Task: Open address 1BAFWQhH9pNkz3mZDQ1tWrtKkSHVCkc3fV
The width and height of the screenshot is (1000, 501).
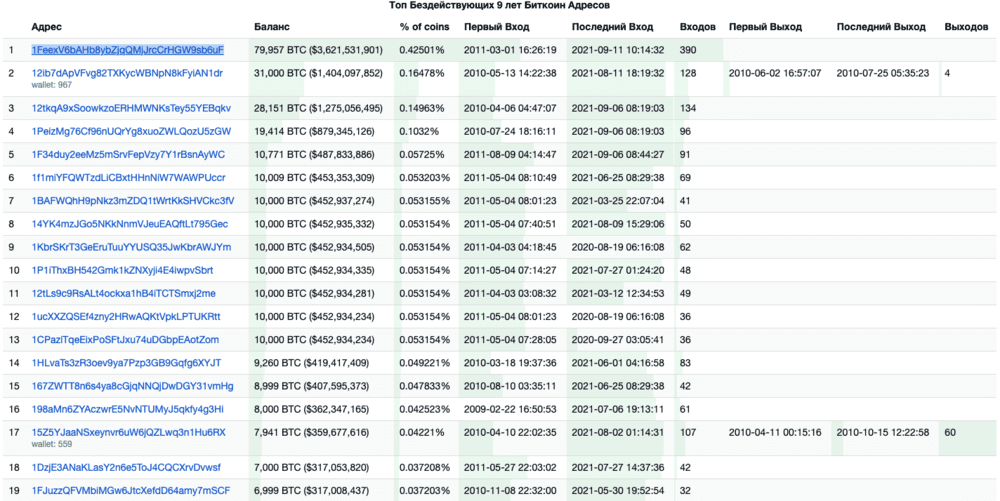Action: 133,201
